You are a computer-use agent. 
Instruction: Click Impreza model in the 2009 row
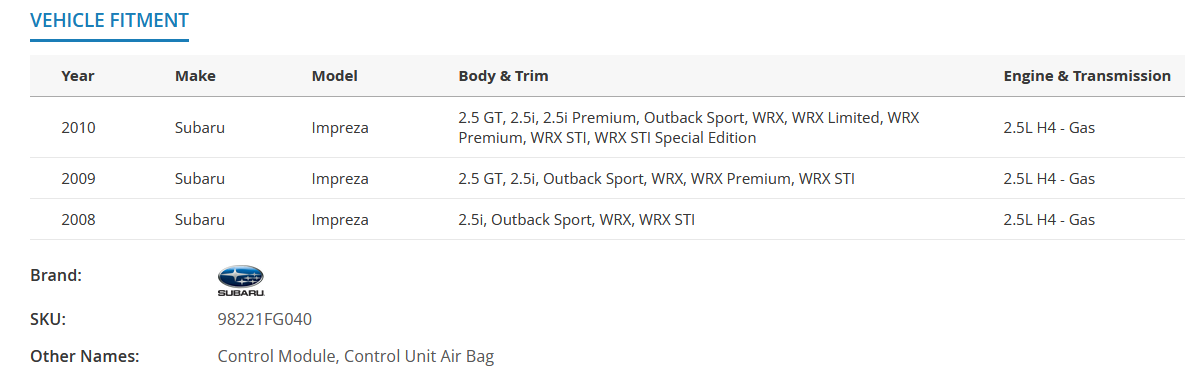coord(340,179)
